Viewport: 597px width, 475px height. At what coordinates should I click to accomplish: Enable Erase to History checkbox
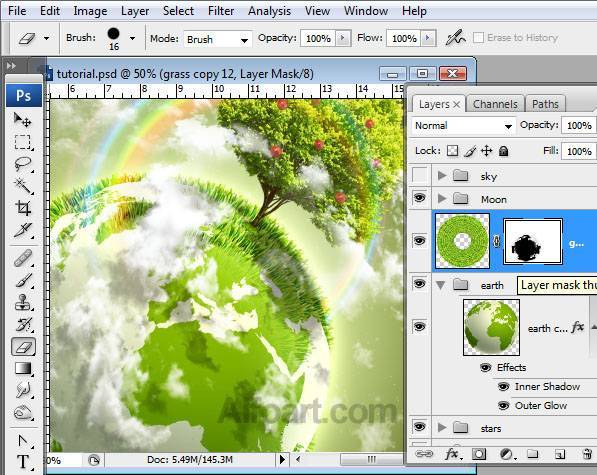(478, 38)
